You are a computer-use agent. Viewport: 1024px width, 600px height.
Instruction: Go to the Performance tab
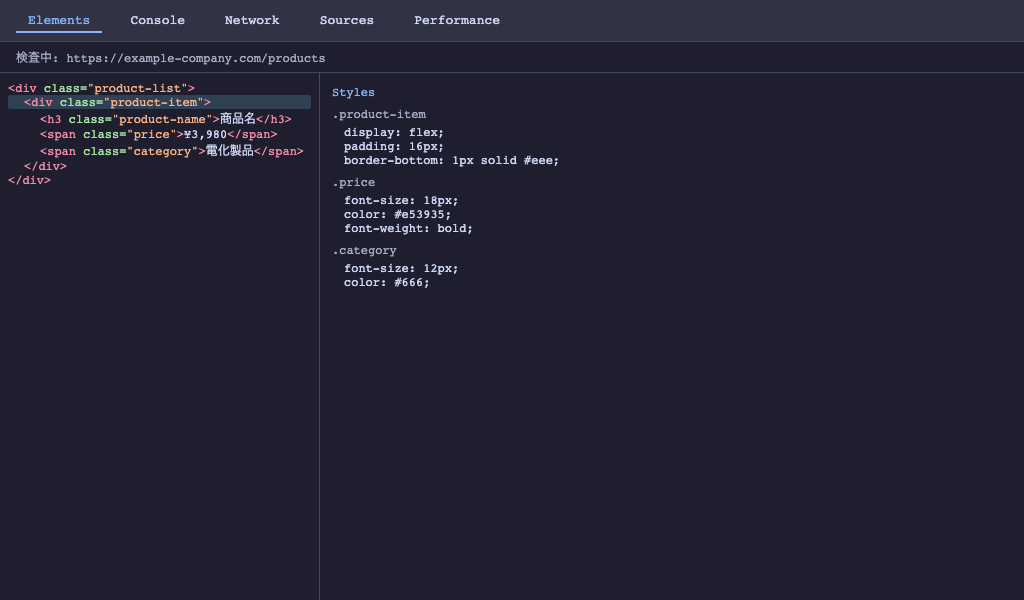[456, 20]
